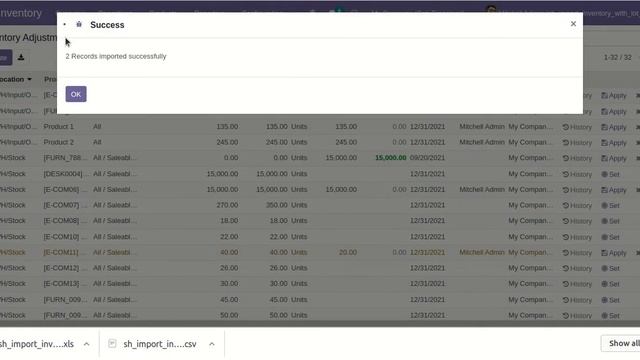Open History for the E-COM10 row

coord(577,237)
